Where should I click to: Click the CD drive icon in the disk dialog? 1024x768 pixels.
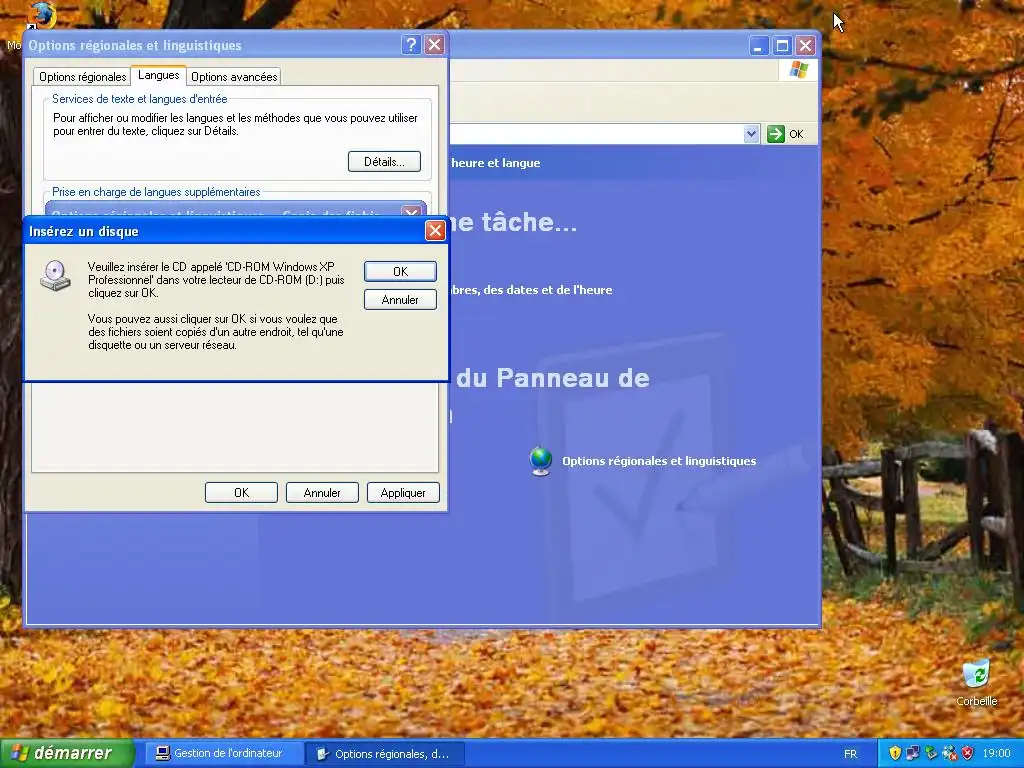point(56,275)
